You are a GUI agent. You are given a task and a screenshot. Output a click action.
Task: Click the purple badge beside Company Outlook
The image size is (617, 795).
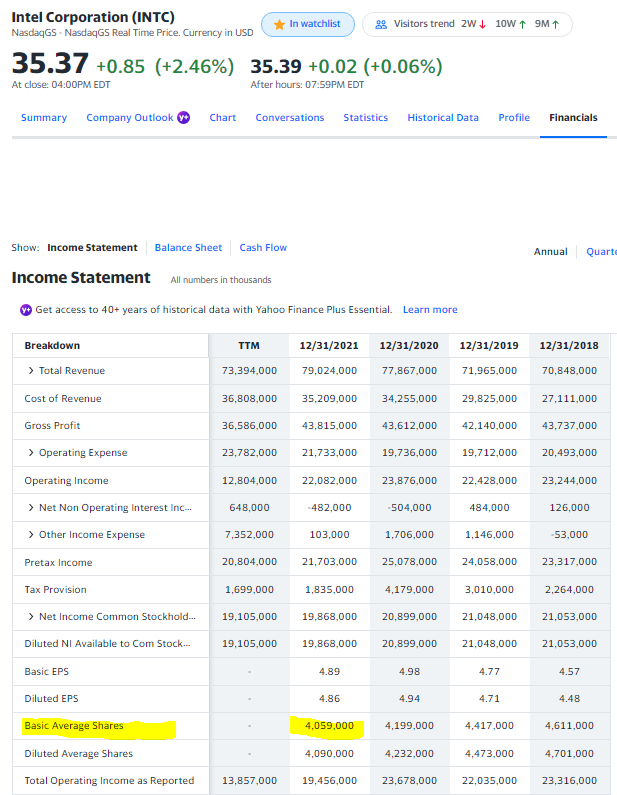point(183,118)
